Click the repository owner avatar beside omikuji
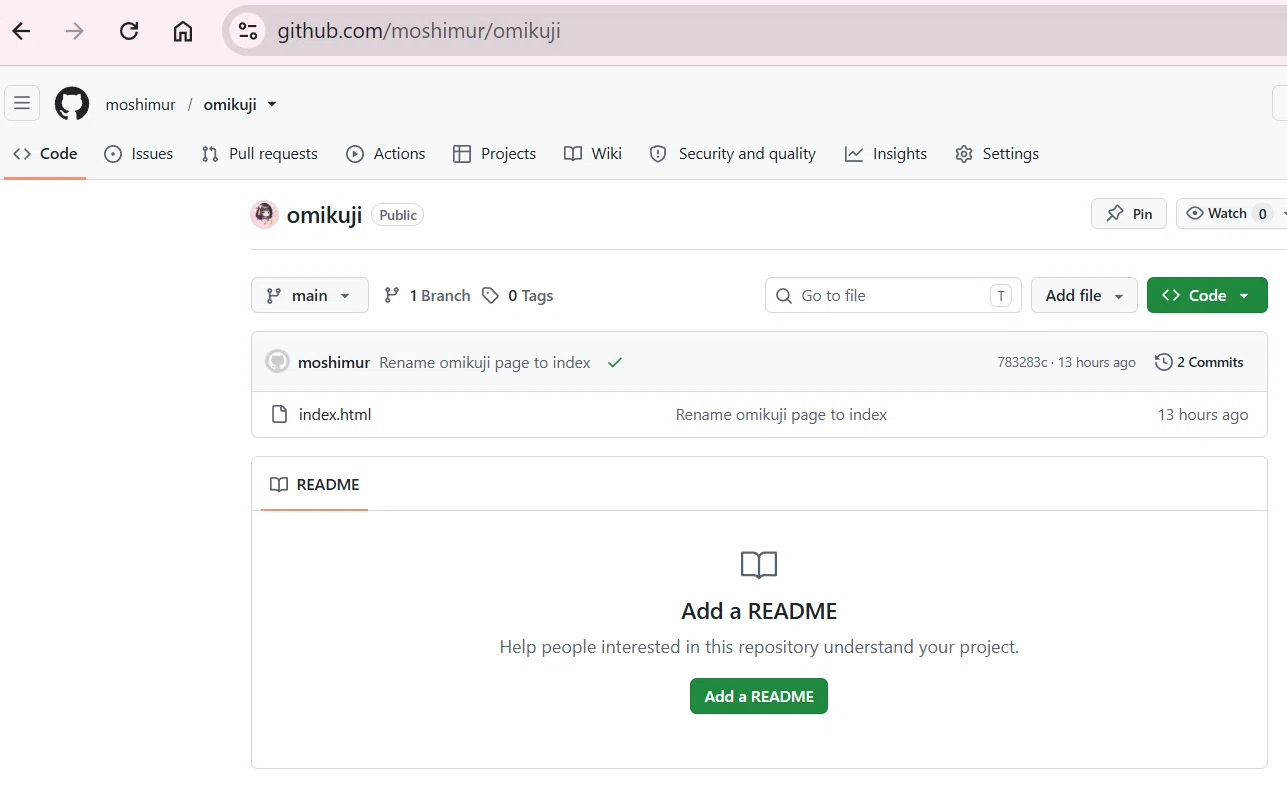Screen dimensions: 1287x786 coord(265,215)
